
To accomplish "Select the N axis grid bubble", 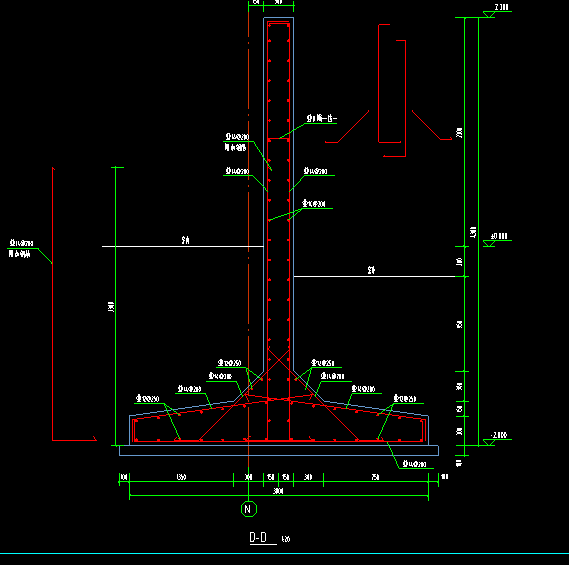I will [x=249, y=509].
